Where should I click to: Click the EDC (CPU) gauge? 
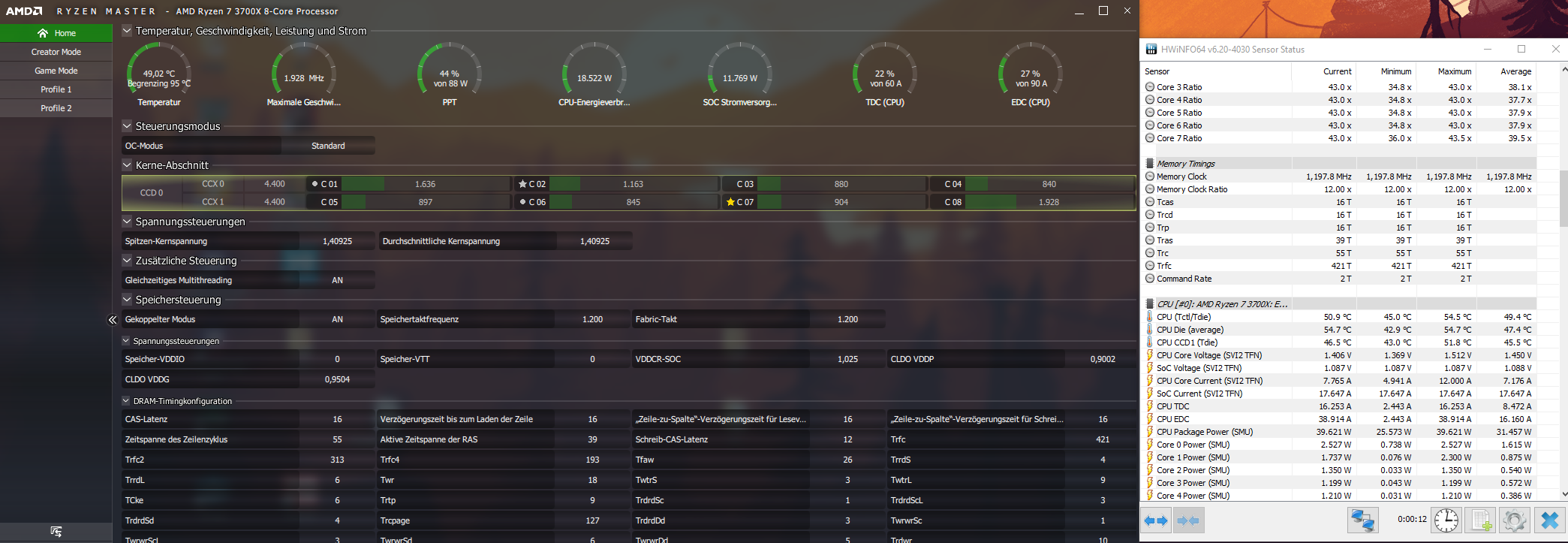tap(1031, 75)
